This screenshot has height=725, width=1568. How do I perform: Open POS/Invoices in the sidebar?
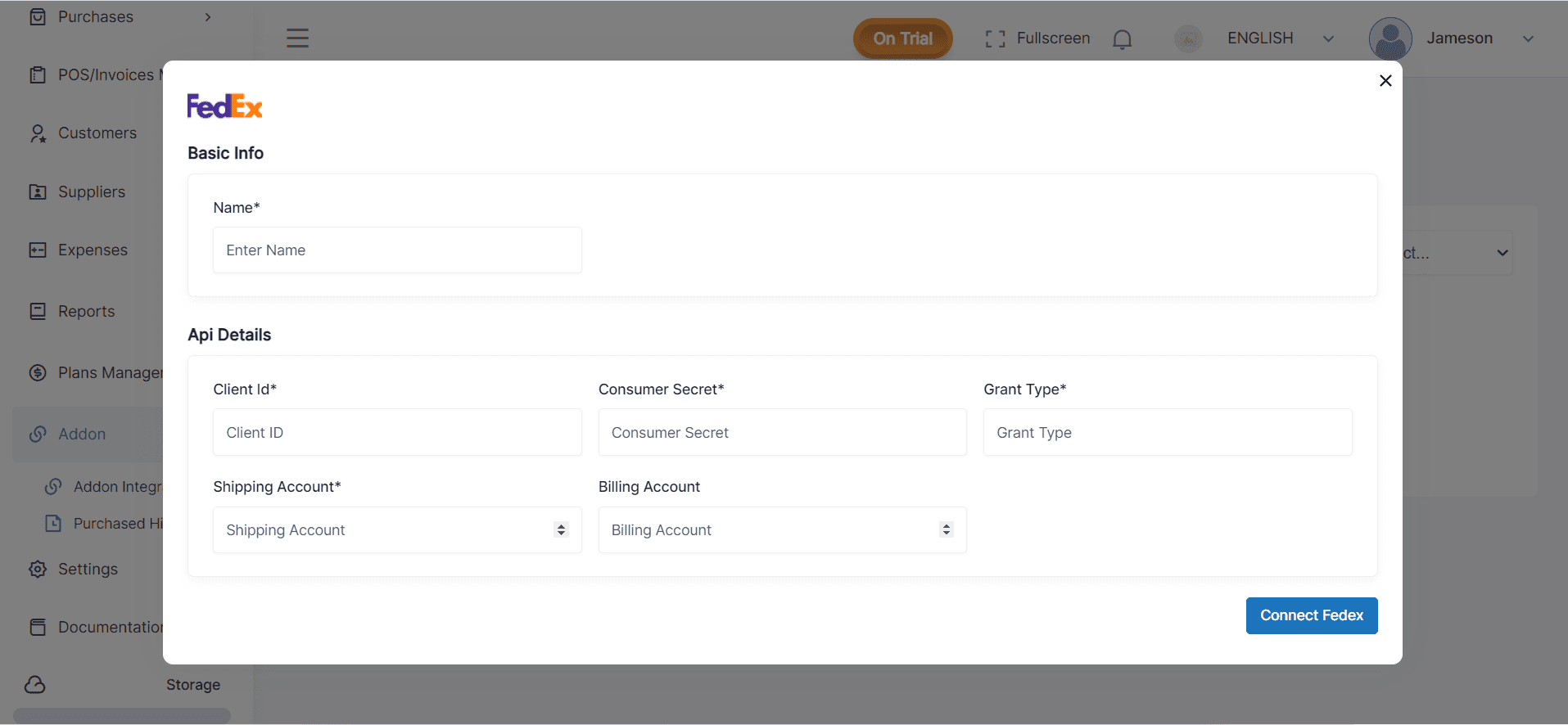110,75
